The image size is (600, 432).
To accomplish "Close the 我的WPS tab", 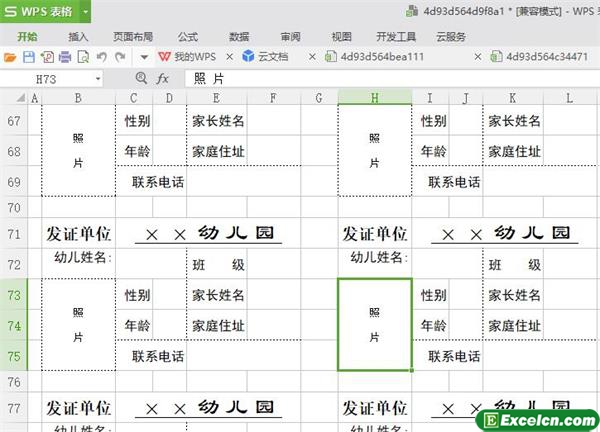I will (x=230, y=57).
